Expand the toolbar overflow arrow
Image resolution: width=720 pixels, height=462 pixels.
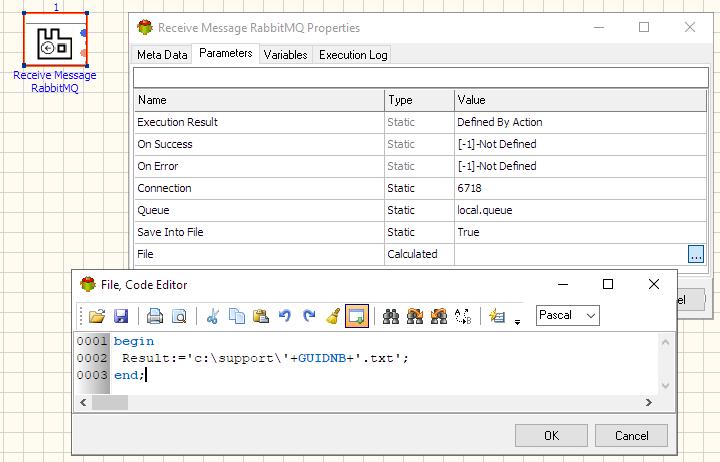[x=518, y=322]
